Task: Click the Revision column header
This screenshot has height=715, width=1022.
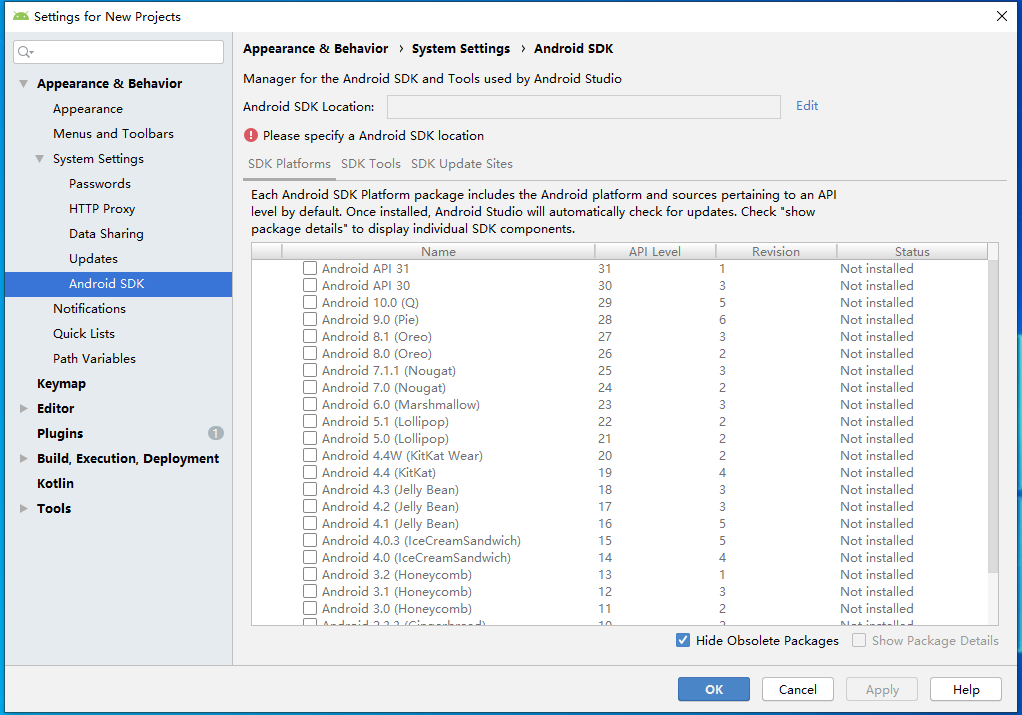Action: coord(776,252)
